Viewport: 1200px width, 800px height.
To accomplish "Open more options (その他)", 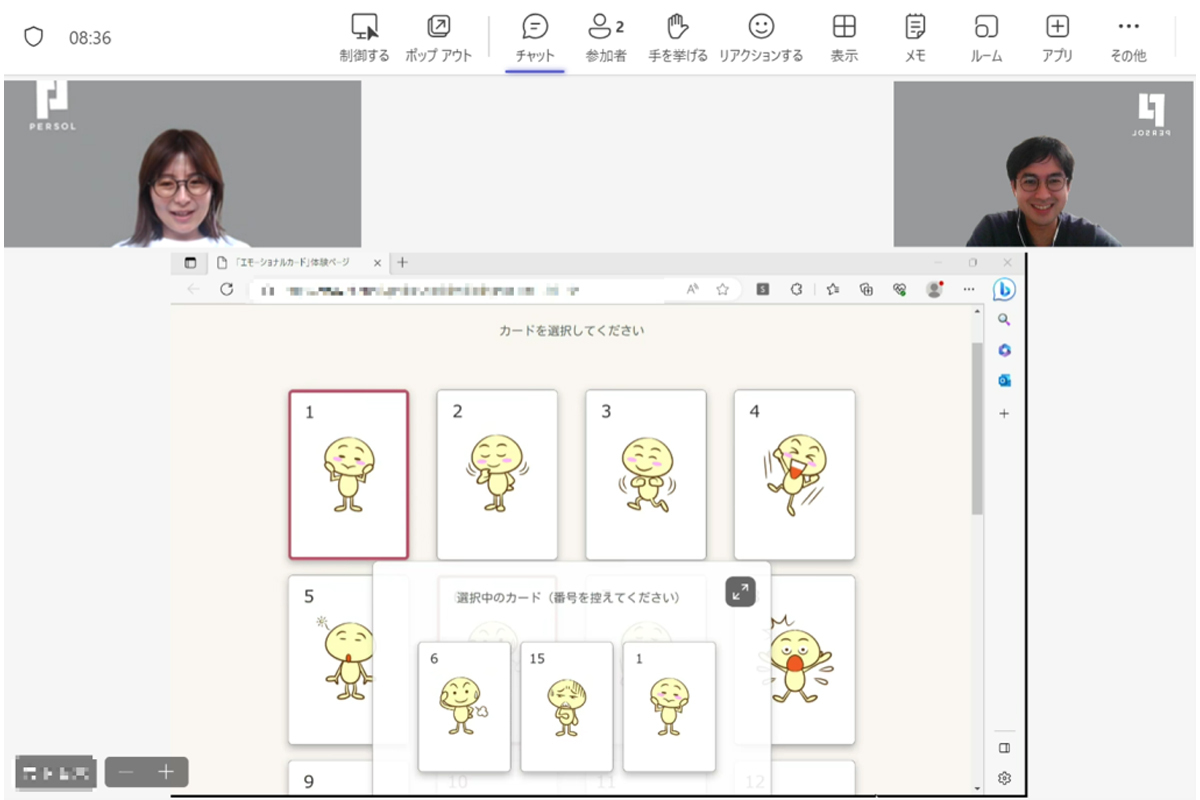I will (1128, 39).
